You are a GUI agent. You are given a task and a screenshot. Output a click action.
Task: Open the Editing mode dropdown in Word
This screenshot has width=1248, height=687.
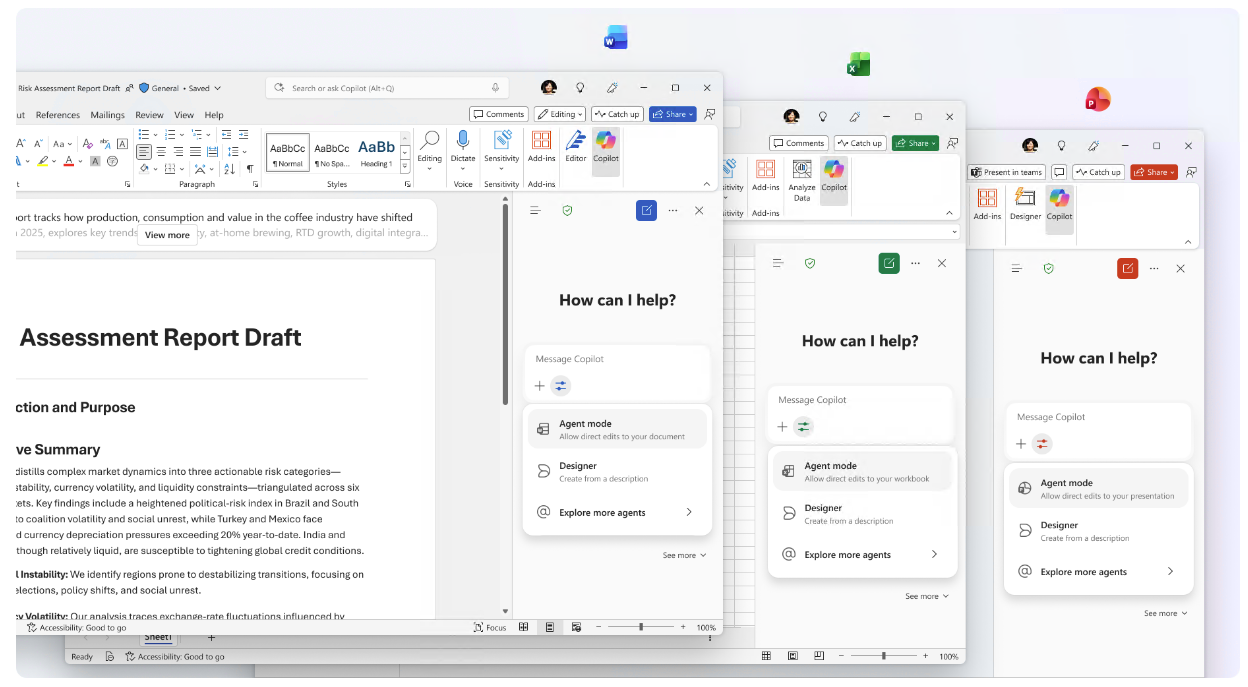tap(560, 114)
